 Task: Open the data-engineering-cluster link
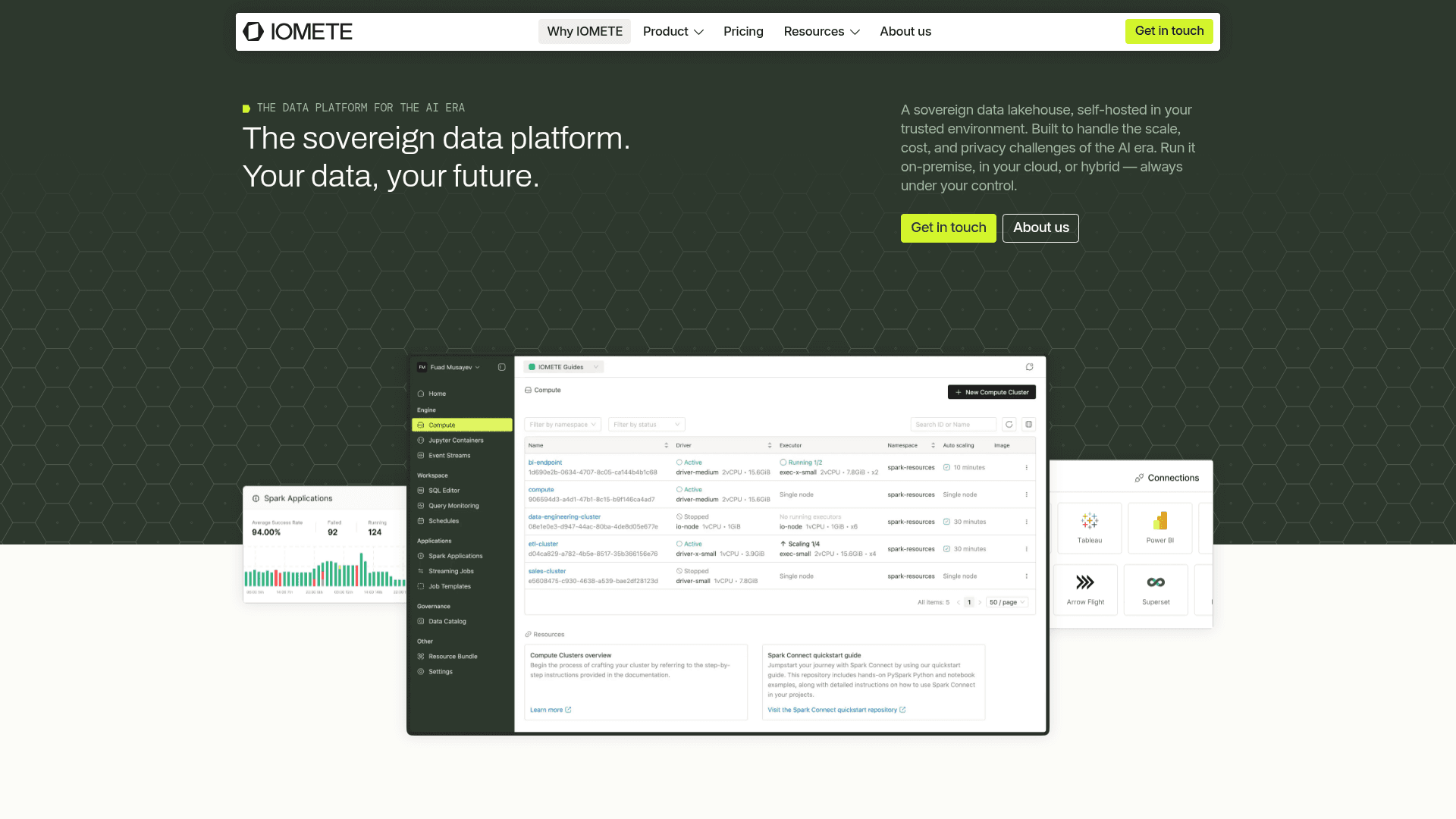pyautogui.click(x=564, y=517)
